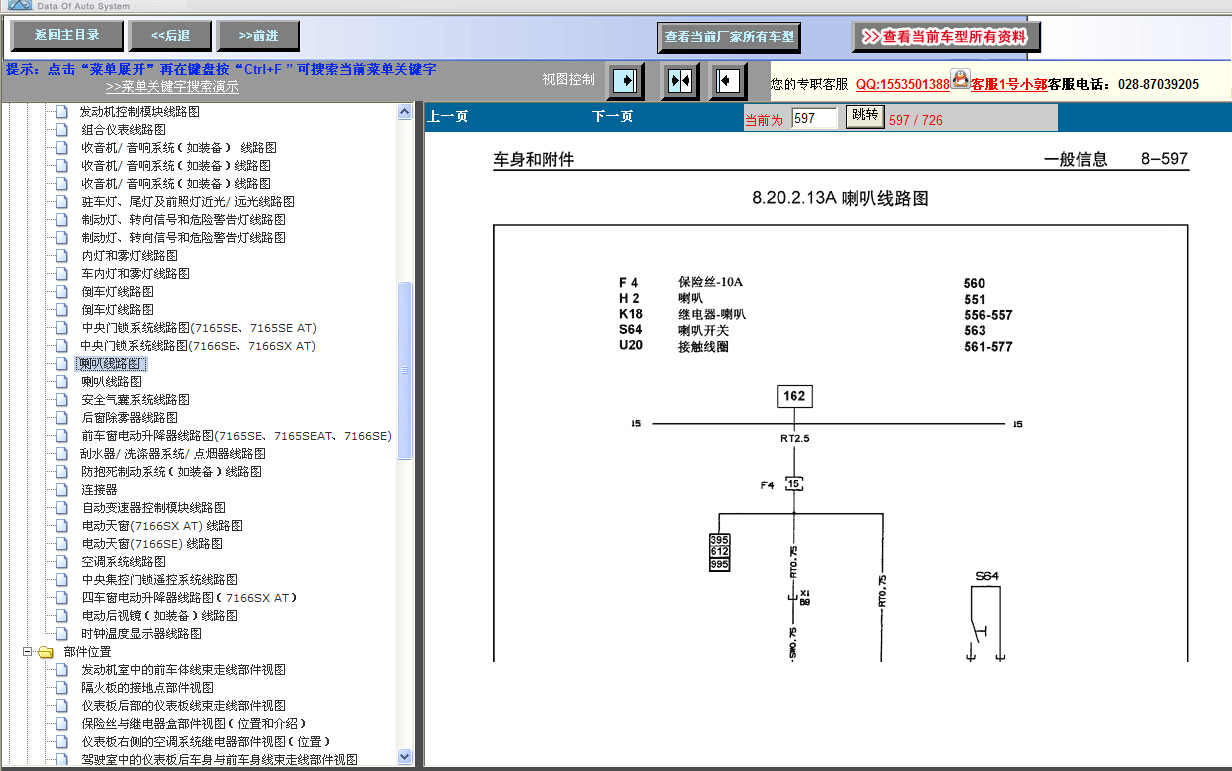Open the QQ:1553501388 customer service link
The image size is (1232, 771).
[x=902, y=85]
